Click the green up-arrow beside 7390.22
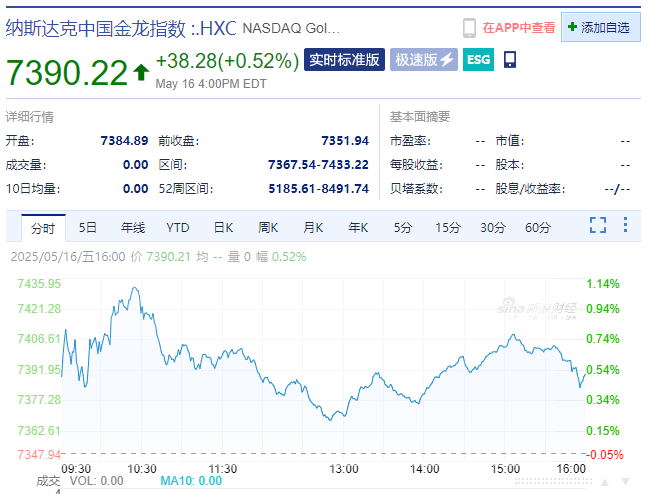 141,72
